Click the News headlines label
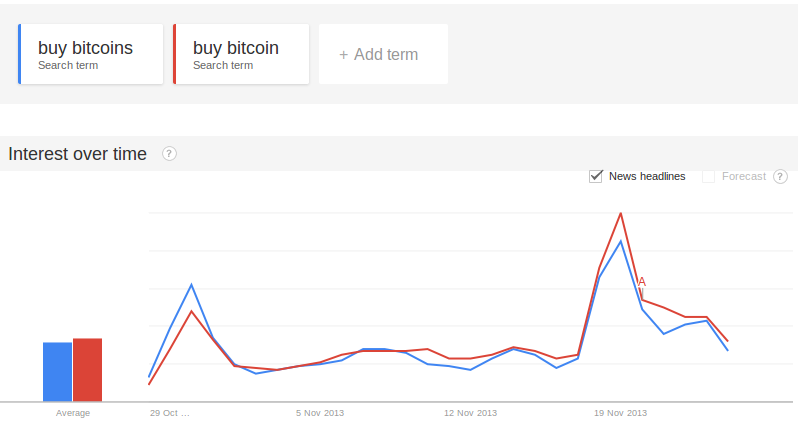The height and width of the screenshot is (432, 809). tap(647, 177)
